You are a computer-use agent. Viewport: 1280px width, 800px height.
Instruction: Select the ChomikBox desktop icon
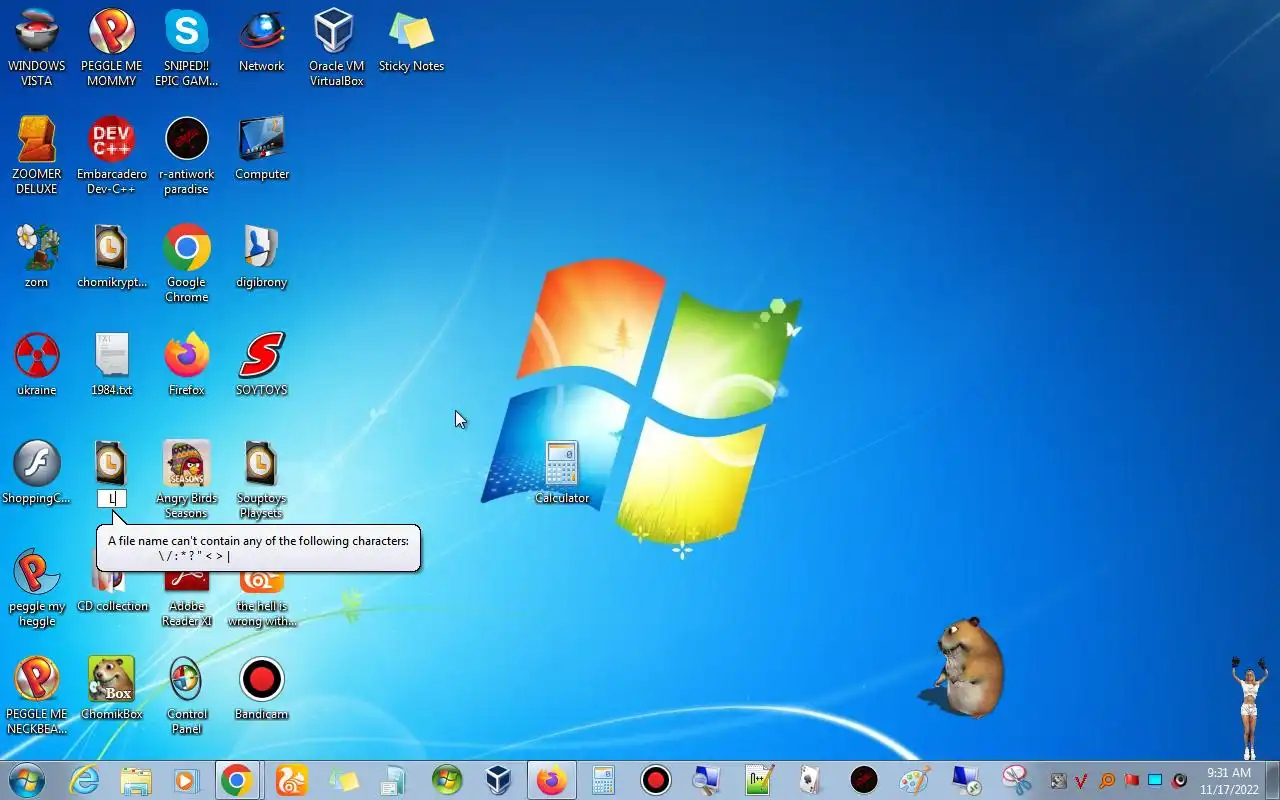[112, 689]
